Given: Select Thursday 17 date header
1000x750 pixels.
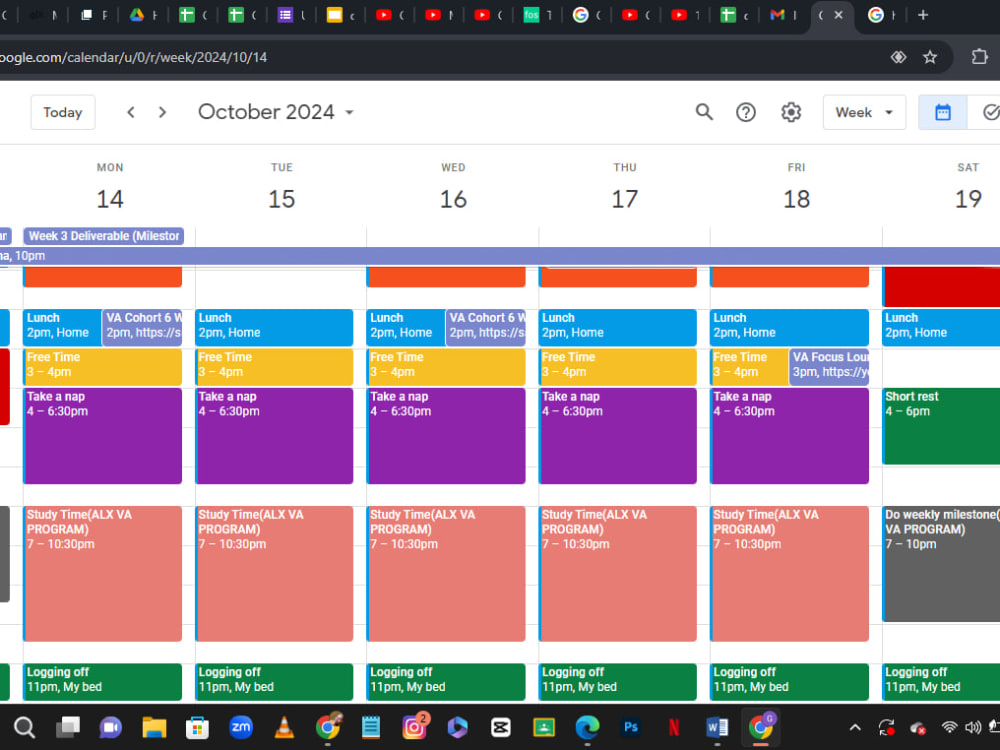Looking at the screenshot, I should 624,199.
